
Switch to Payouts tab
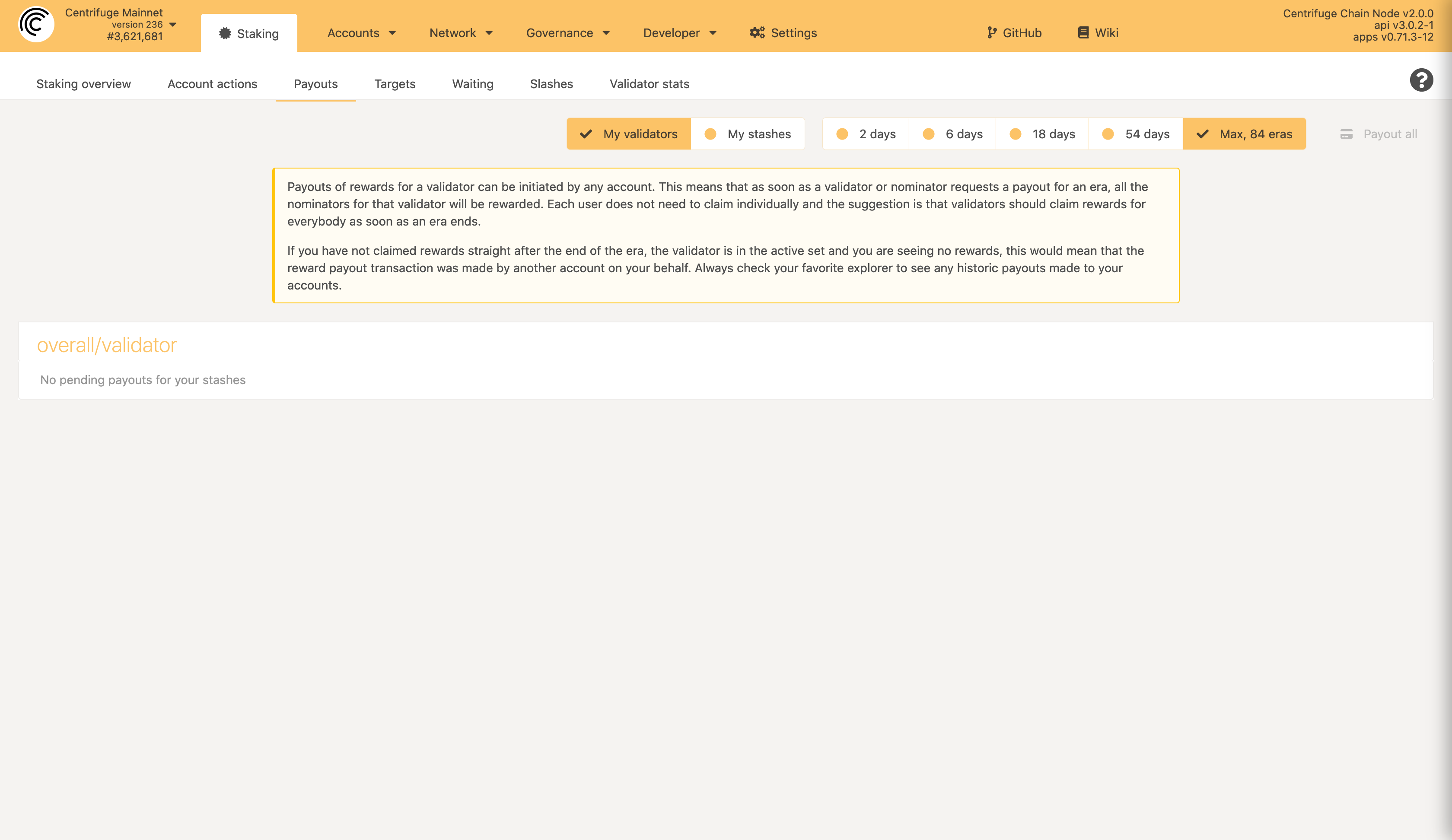[316, 84]
